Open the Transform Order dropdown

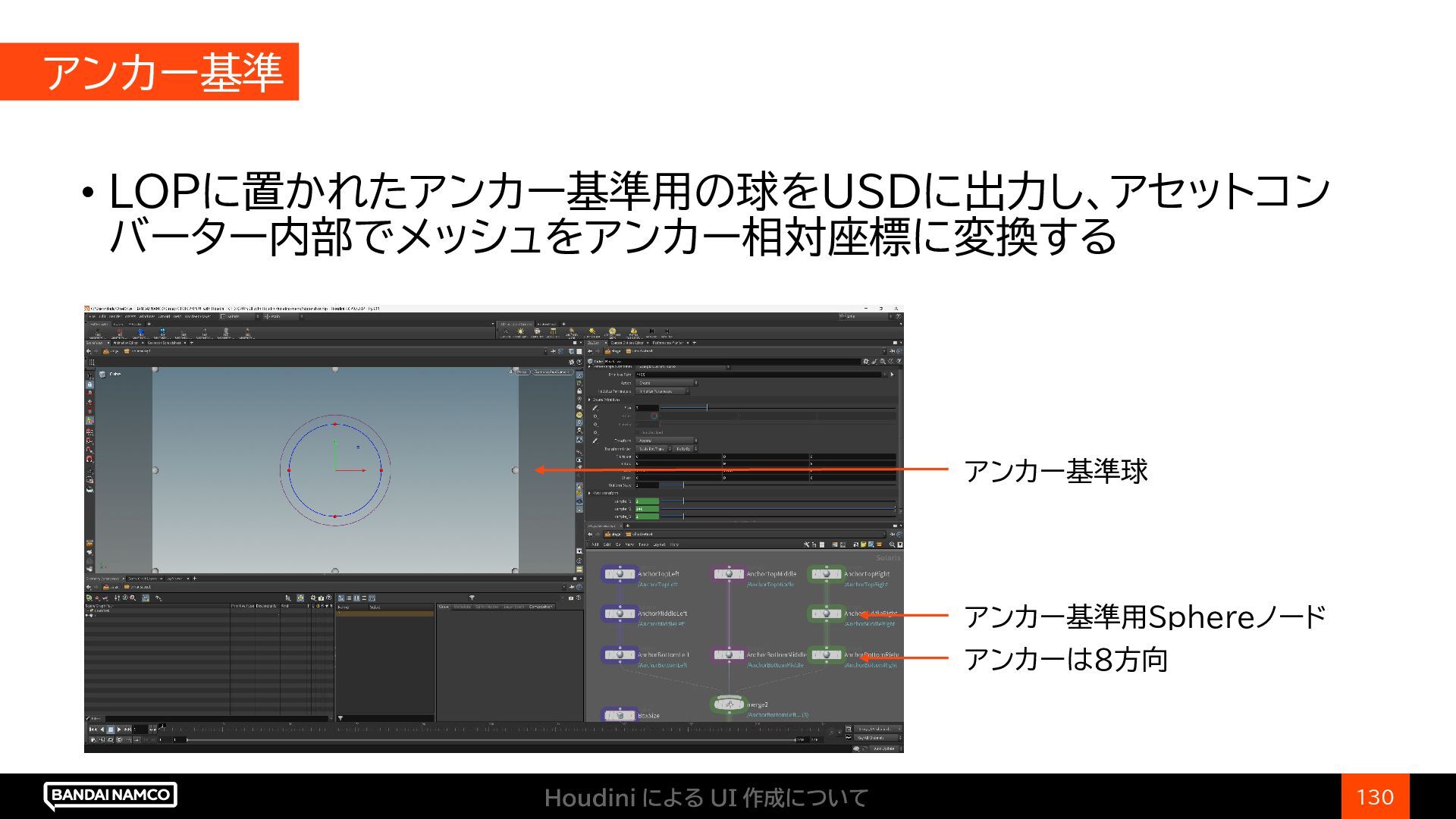653,449
